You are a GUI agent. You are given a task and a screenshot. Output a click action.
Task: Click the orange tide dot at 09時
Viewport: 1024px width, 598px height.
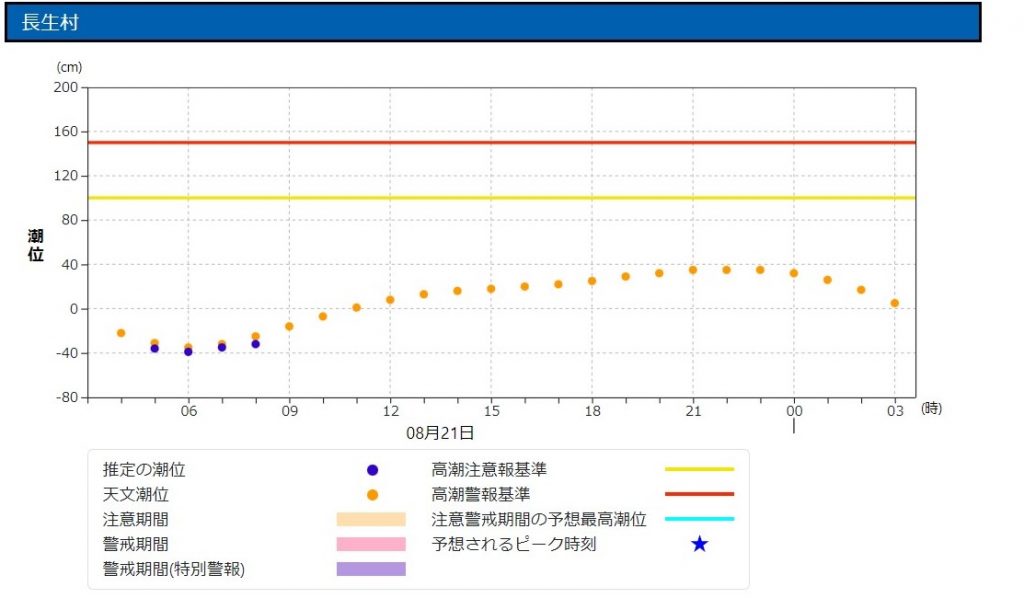(289, 326)
